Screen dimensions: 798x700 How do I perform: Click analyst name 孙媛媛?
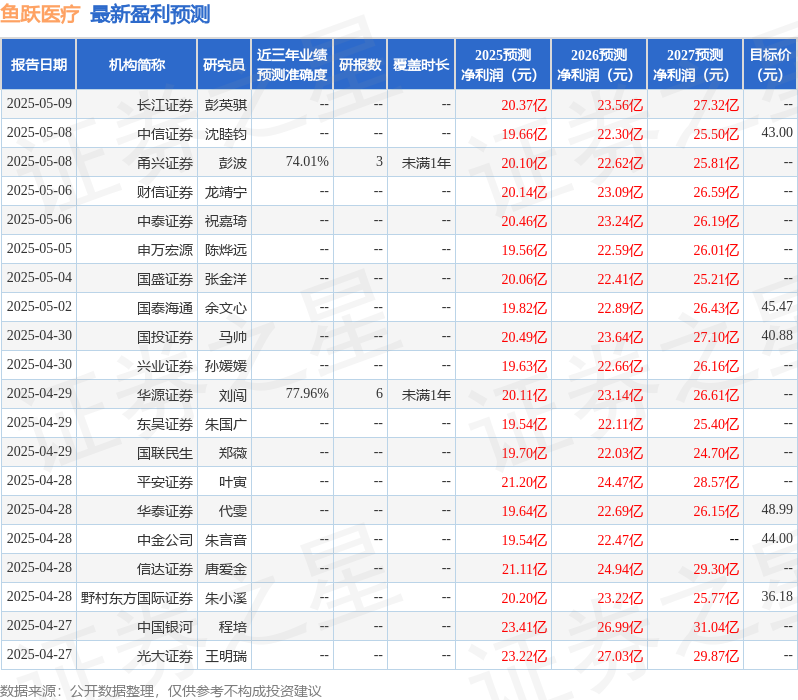[226, 367]
